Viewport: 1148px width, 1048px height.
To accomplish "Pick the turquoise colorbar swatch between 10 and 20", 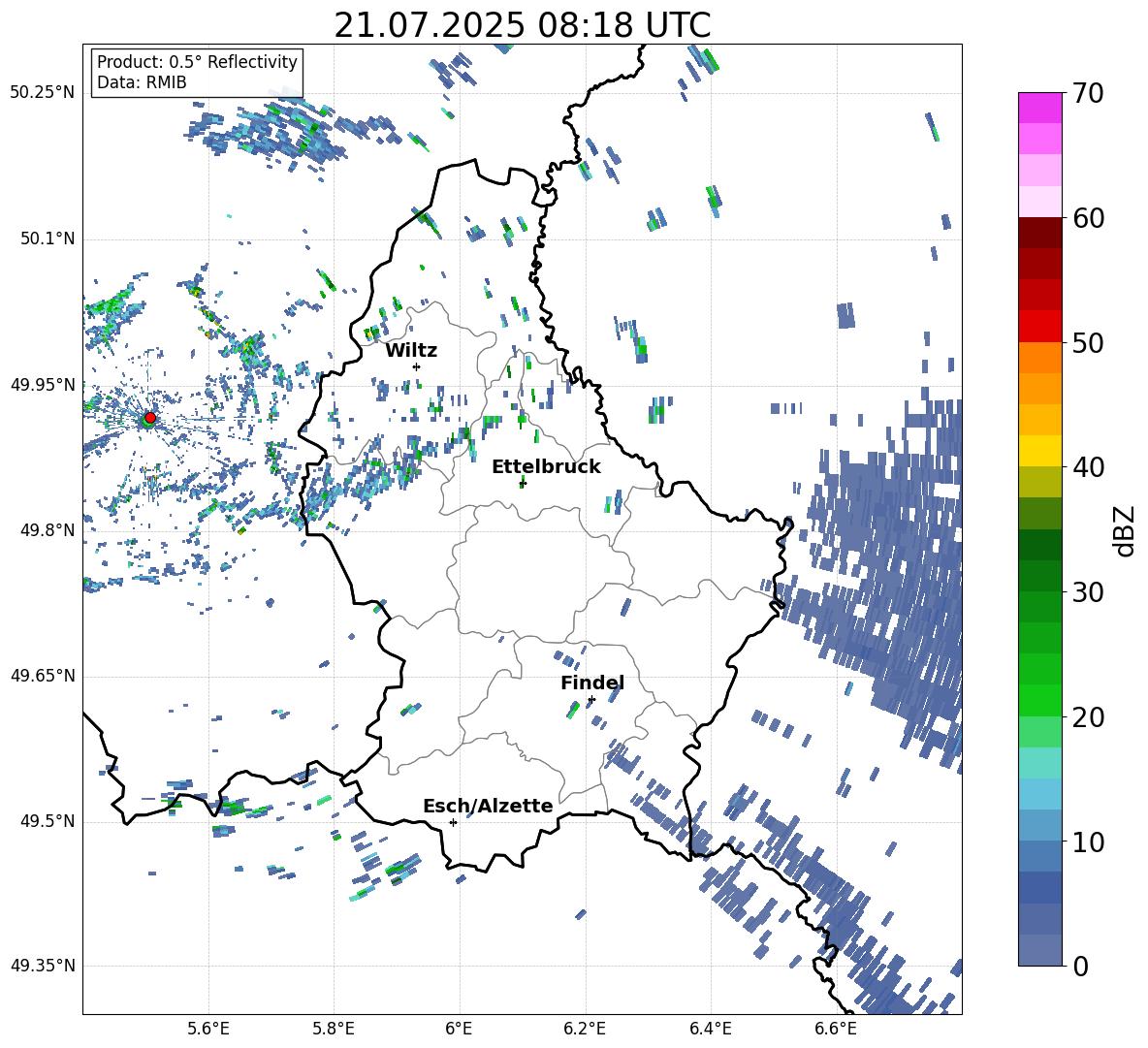I will click(x=1039, y=763).
